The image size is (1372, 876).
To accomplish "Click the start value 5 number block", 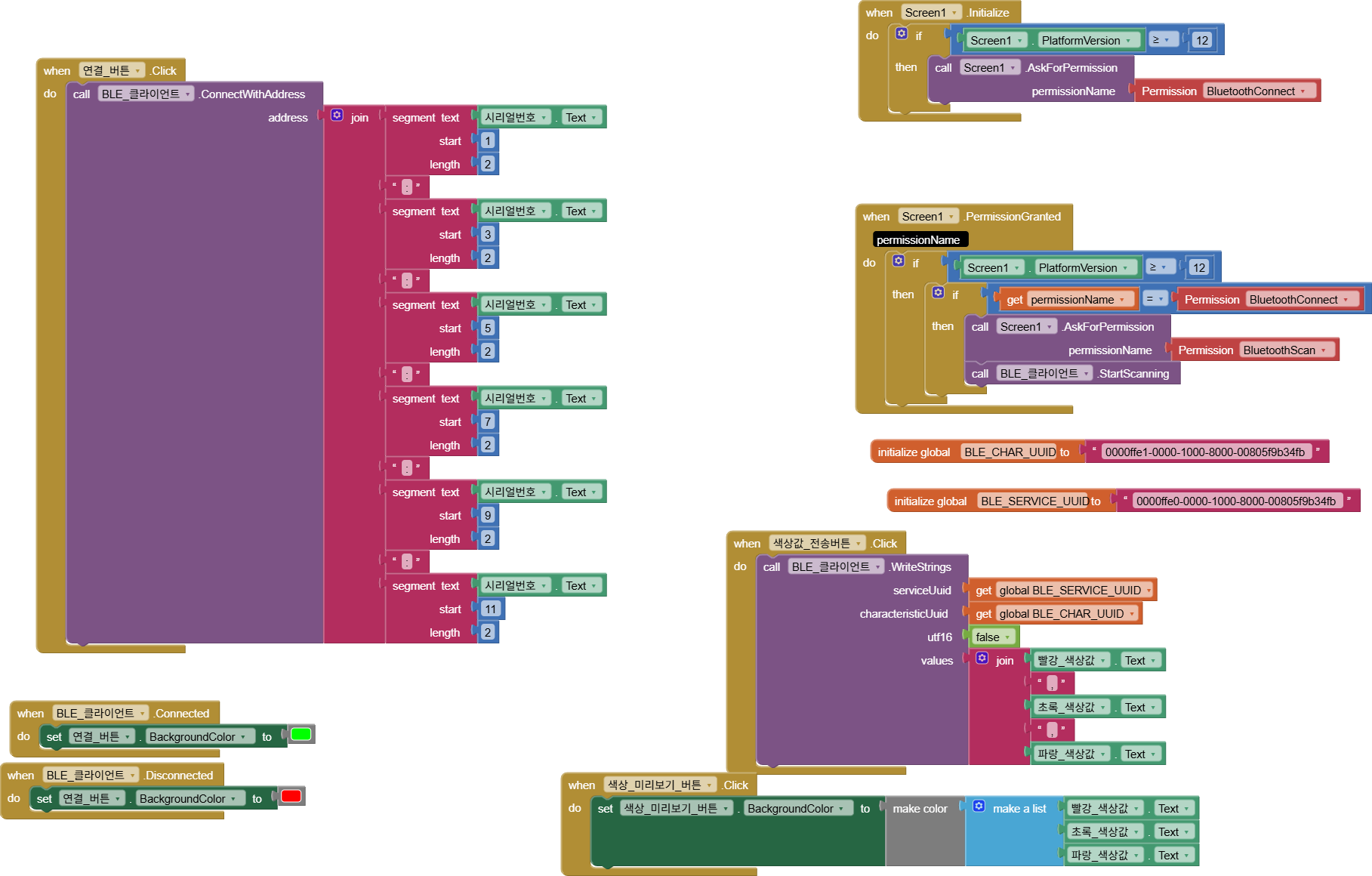I will 488,328.
